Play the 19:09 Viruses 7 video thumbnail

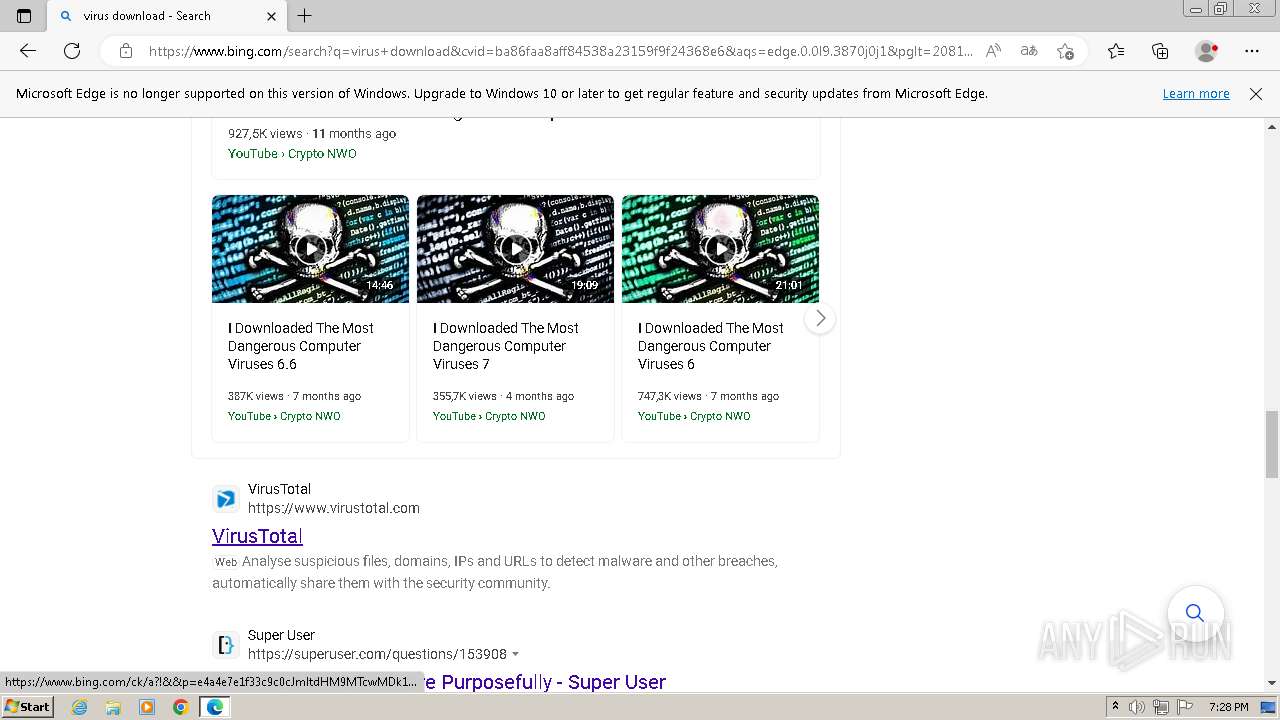coord(515,249)
